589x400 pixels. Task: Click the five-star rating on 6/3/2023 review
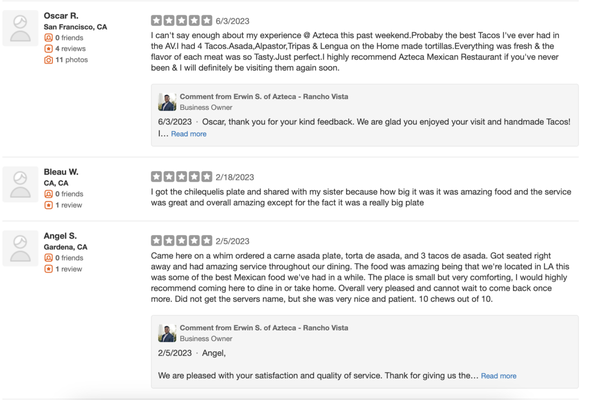181,20
